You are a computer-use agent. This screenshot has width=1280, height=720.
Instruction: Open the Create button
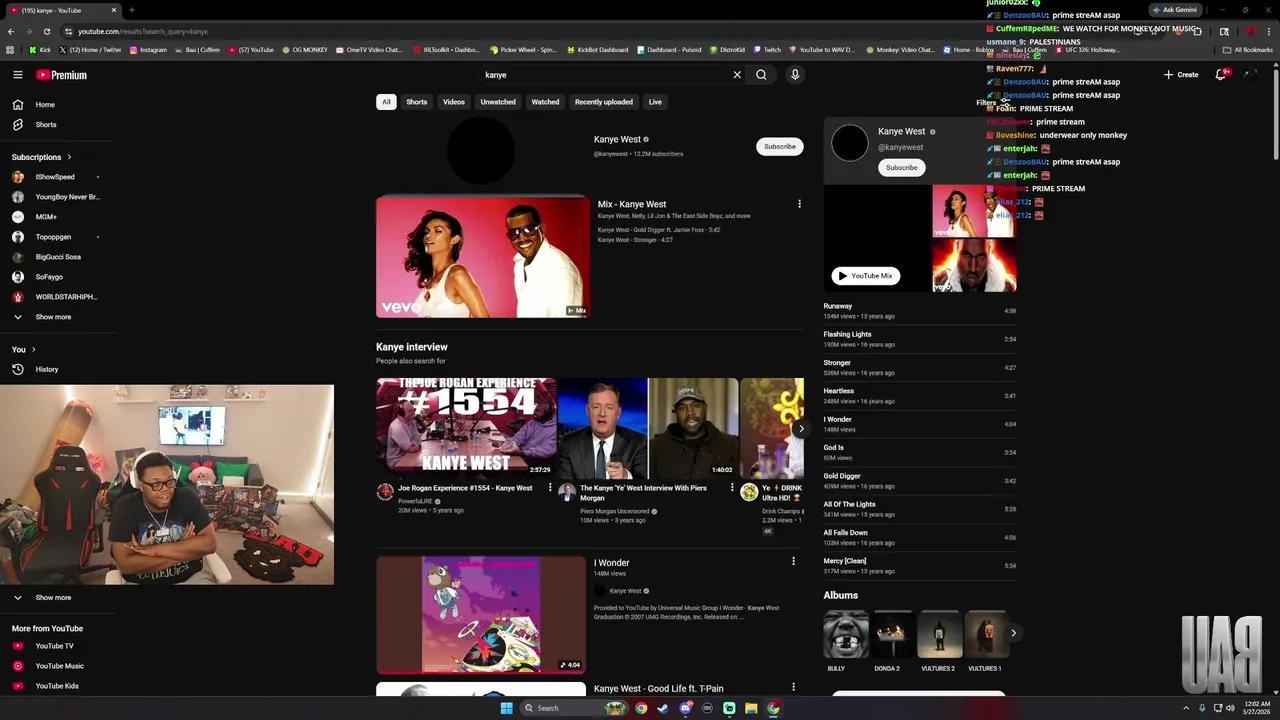pos(1181,75)
